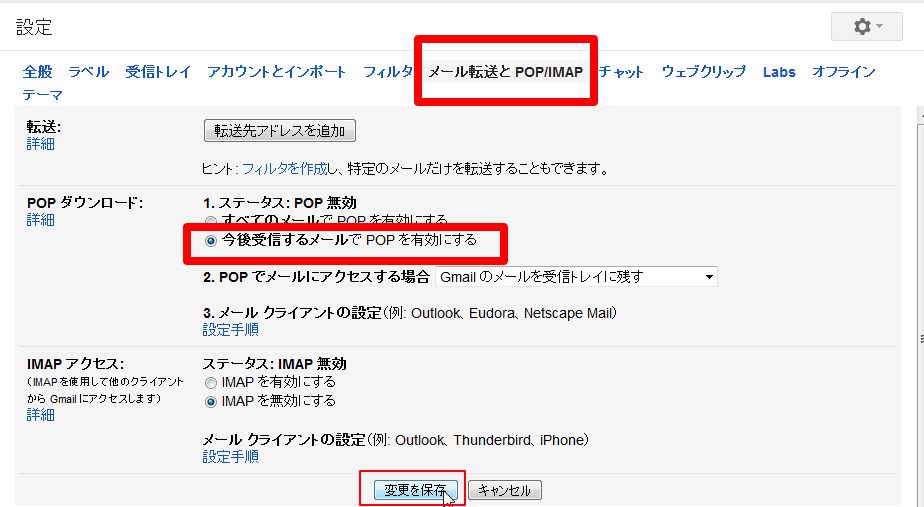
Task: Switch to the 全般 tab
Action: [x=37, y=72]
